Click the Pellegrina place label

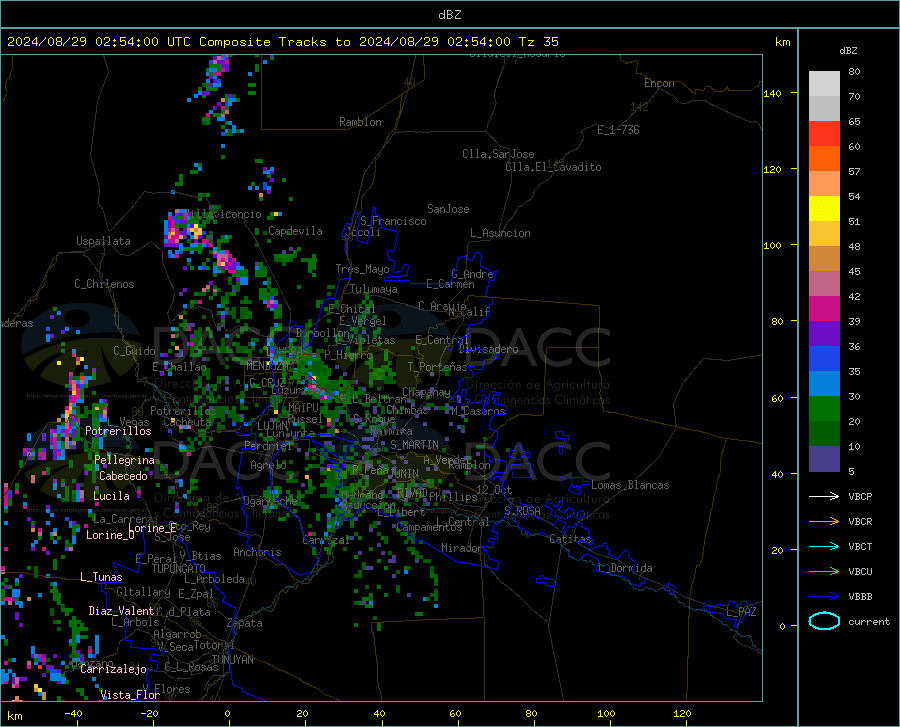[125, 460]
